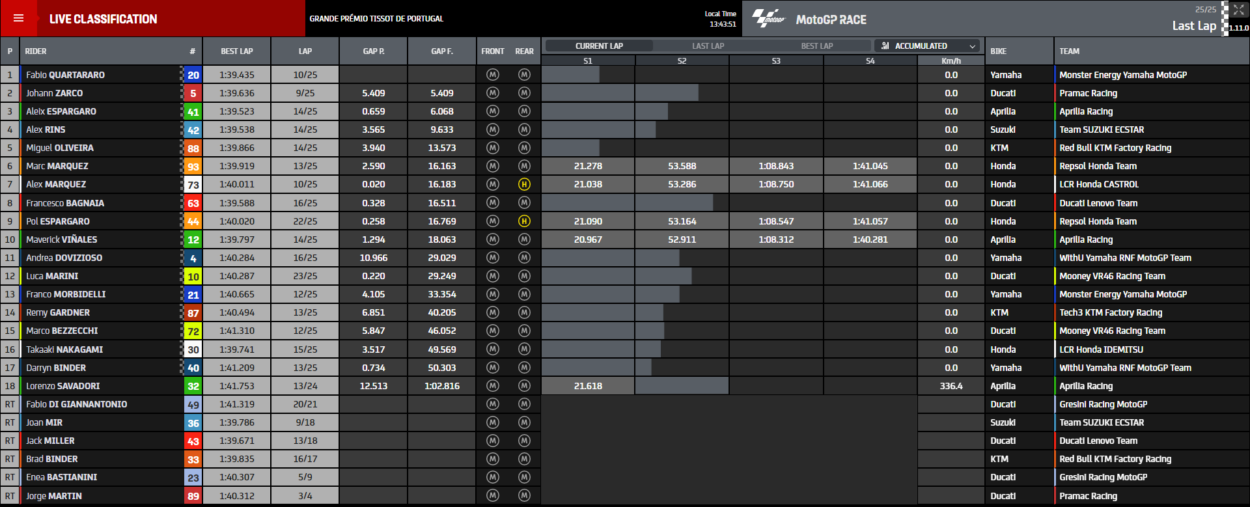Screen dimensions: 1250x507
Task: Select rider Maverick VIÑALES
Action: pyautogui.click(x=61, y=240)
